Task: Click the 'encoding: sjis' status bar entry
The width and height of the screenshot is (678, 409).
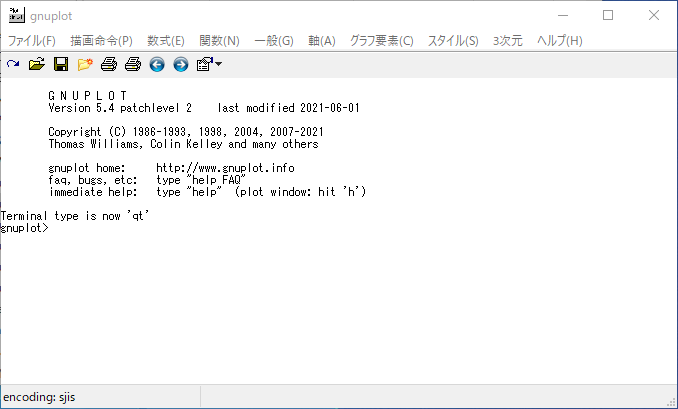Action: coord(39,397)
